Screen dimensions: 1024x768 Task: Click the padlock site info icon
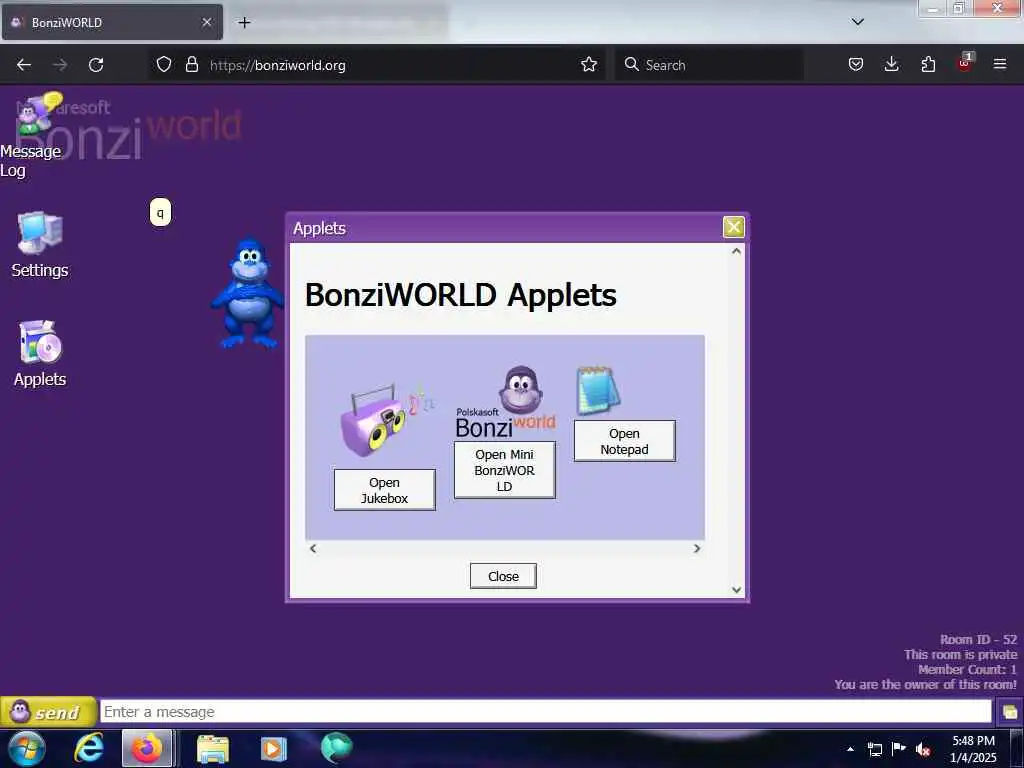[x=191, y=64]
